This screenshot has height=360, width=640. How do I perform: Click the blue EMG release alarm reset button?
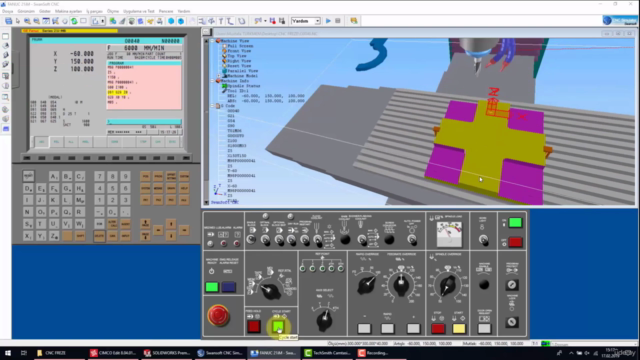click(228, 287)
